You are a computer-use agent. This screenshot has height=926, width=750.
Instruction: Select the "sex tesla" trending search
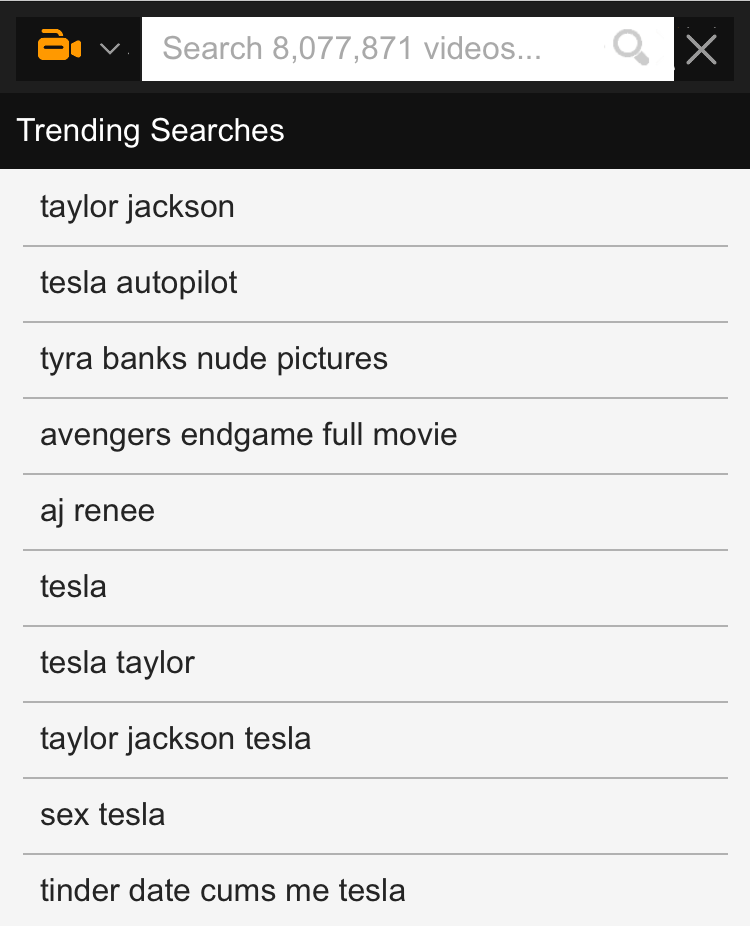[103, 815]
